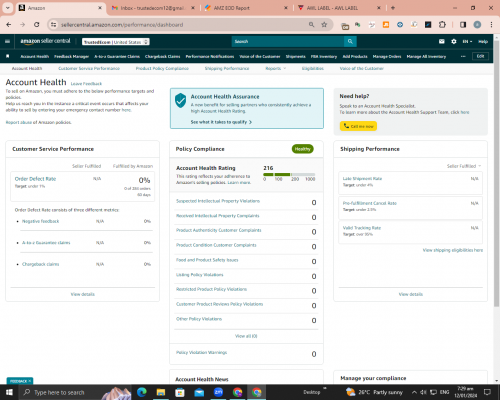
Task: Open the buyer messages mail icon
Action: tap(442, 41)
